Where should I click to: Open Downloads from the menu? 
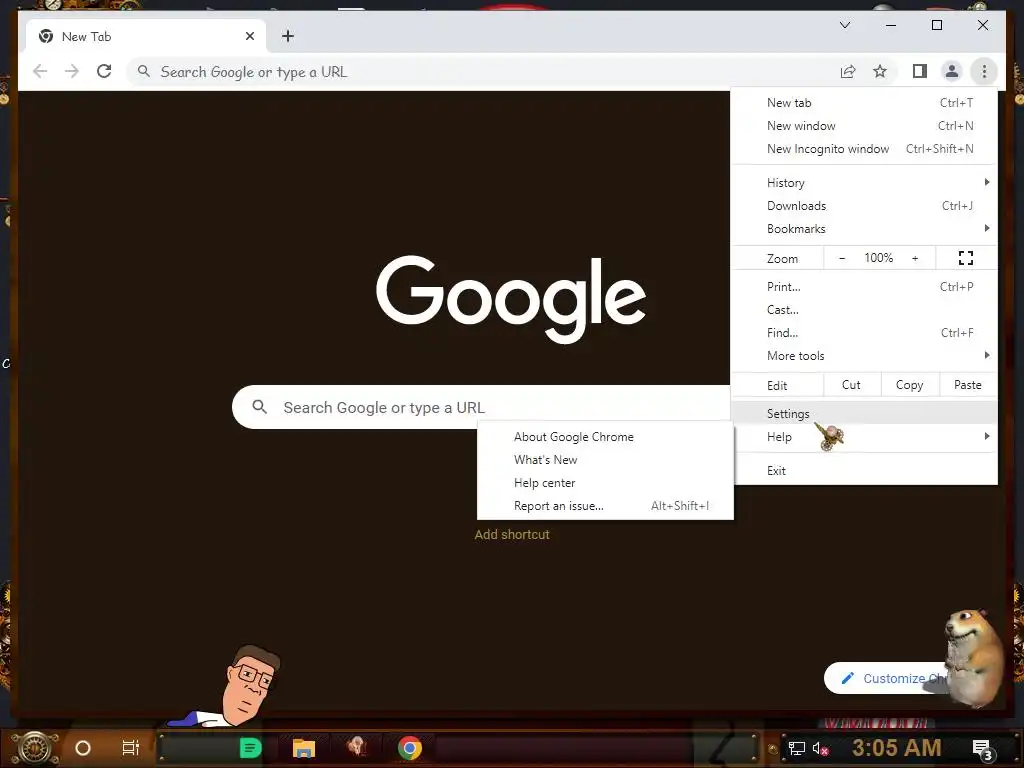coord(864,206)
